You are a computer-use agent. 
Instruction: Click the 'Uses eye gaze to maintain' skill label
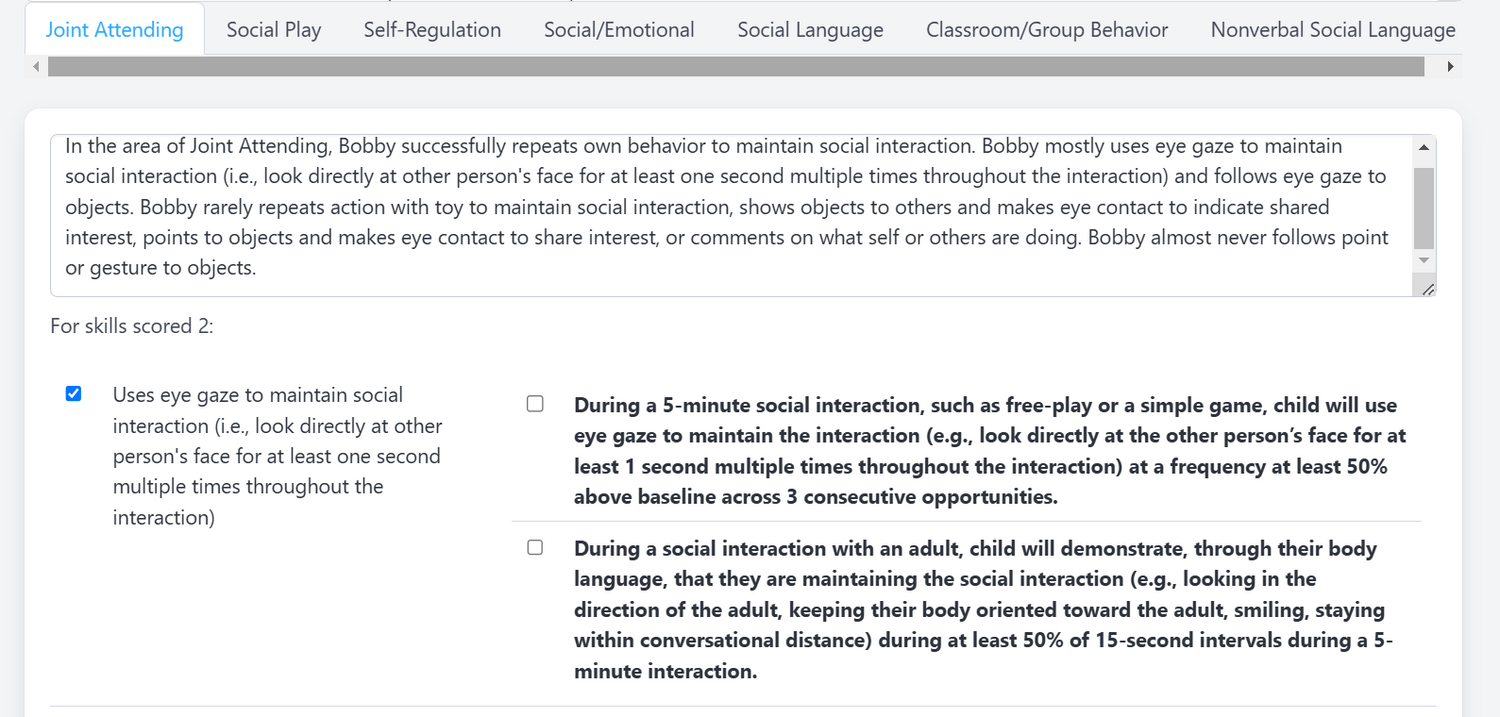pyautogui.click(x=277, y=456)
